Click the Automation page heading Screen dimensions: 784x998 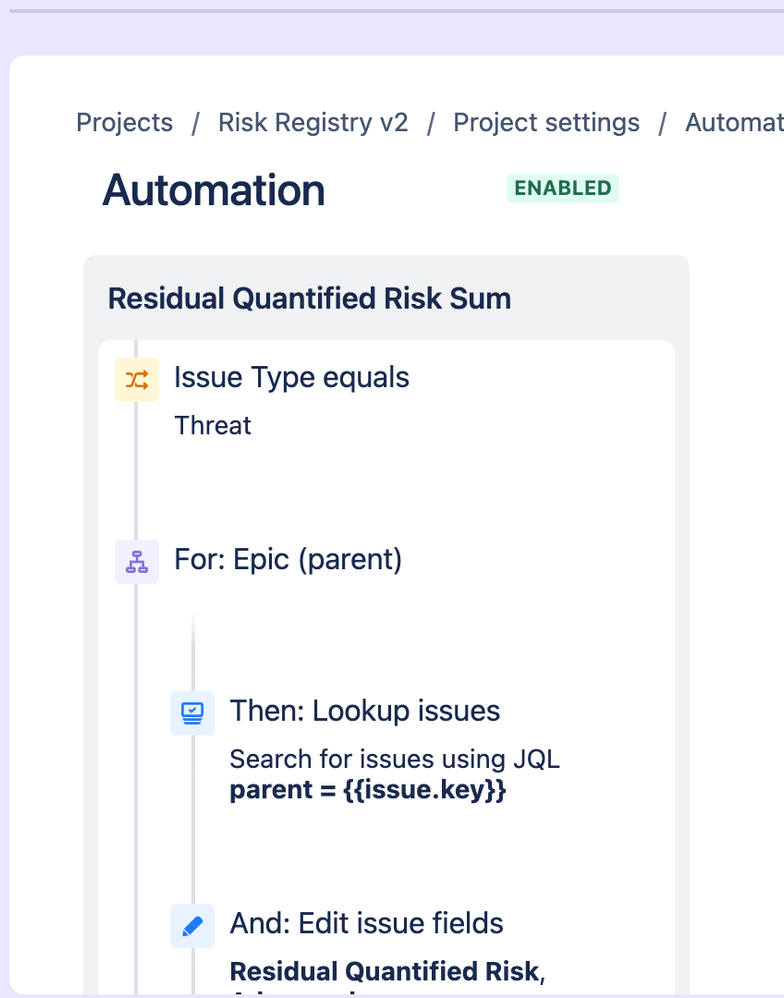tap(213, 190)
